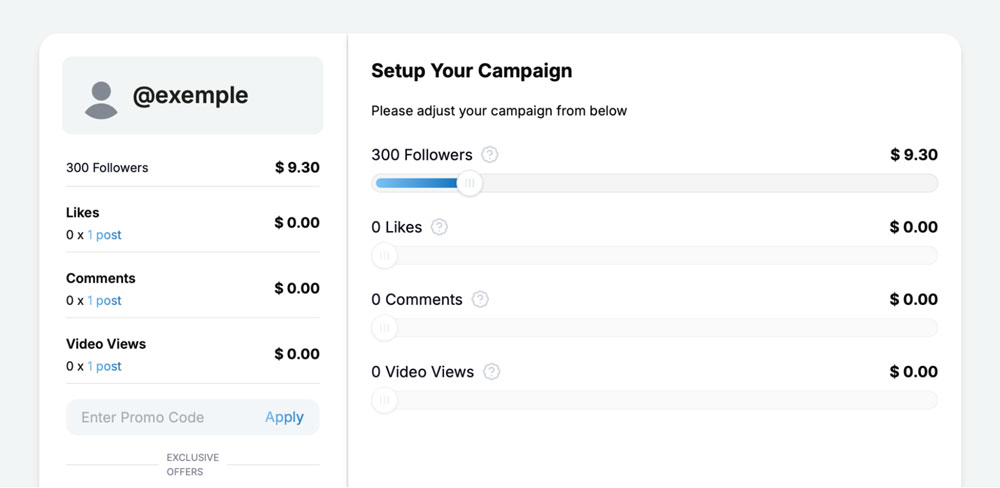Image resolution: width=1000 pixels, height=488 pixels.
Task: Click the Video Views slider handle
Action: pyautogui.click(x=385, y=400)
